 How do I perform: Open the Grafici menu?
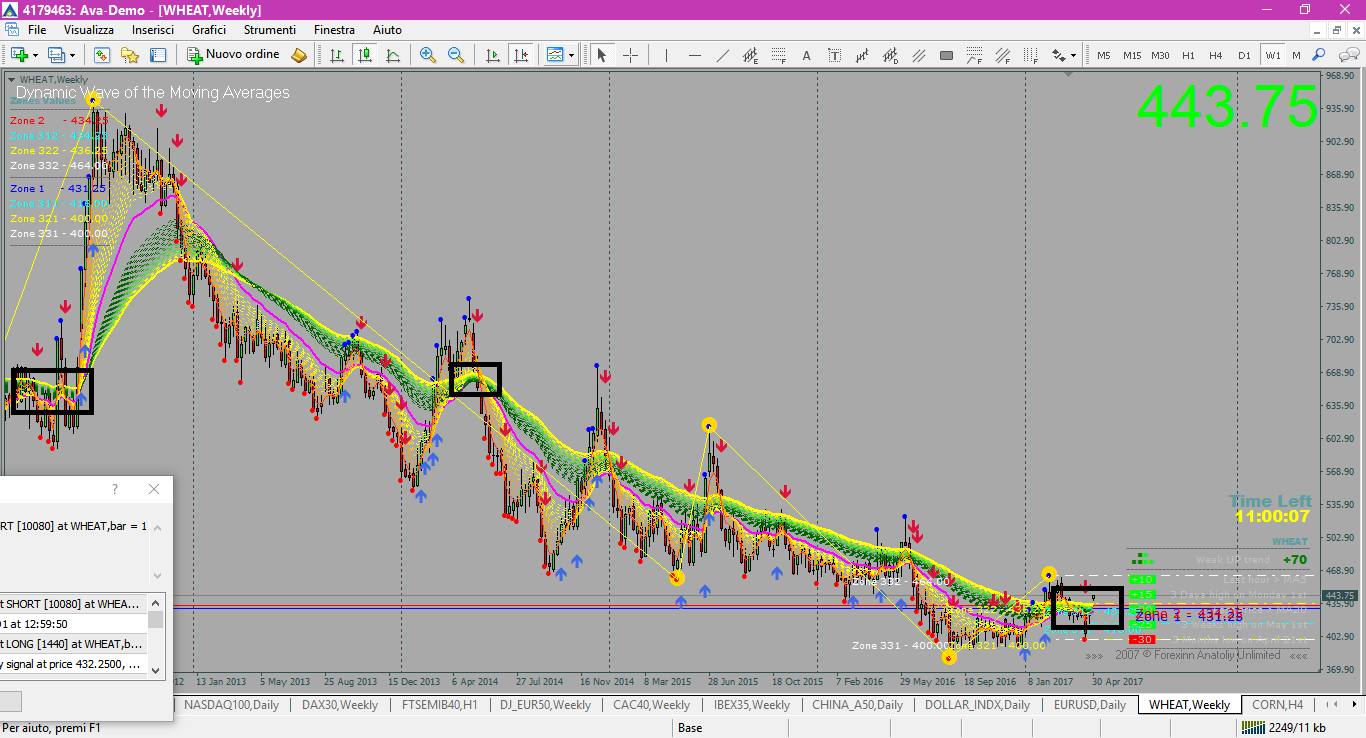point(209,30)
